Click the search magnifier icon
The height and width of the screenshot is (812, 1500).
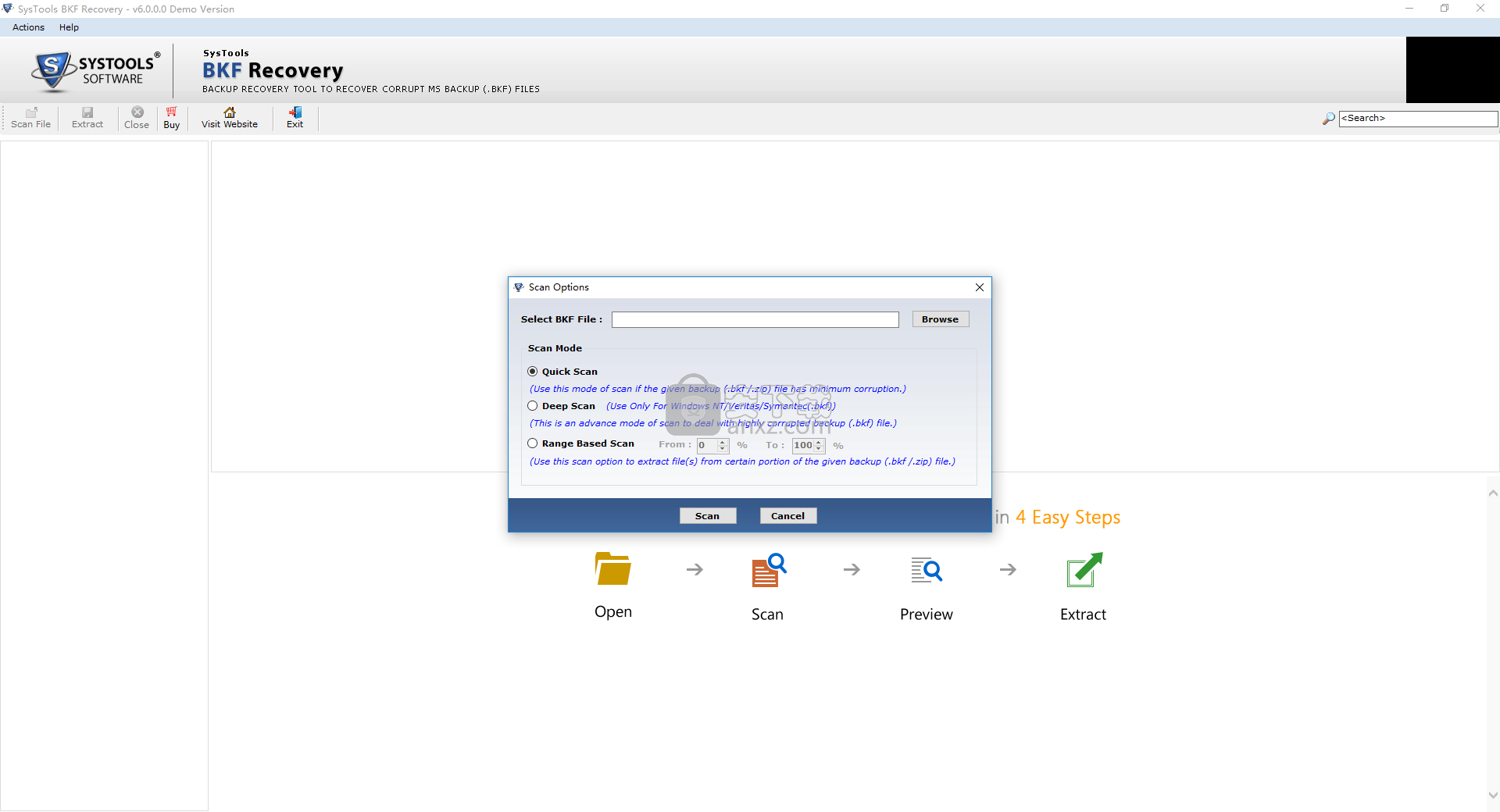click(x=1328, y=119)
